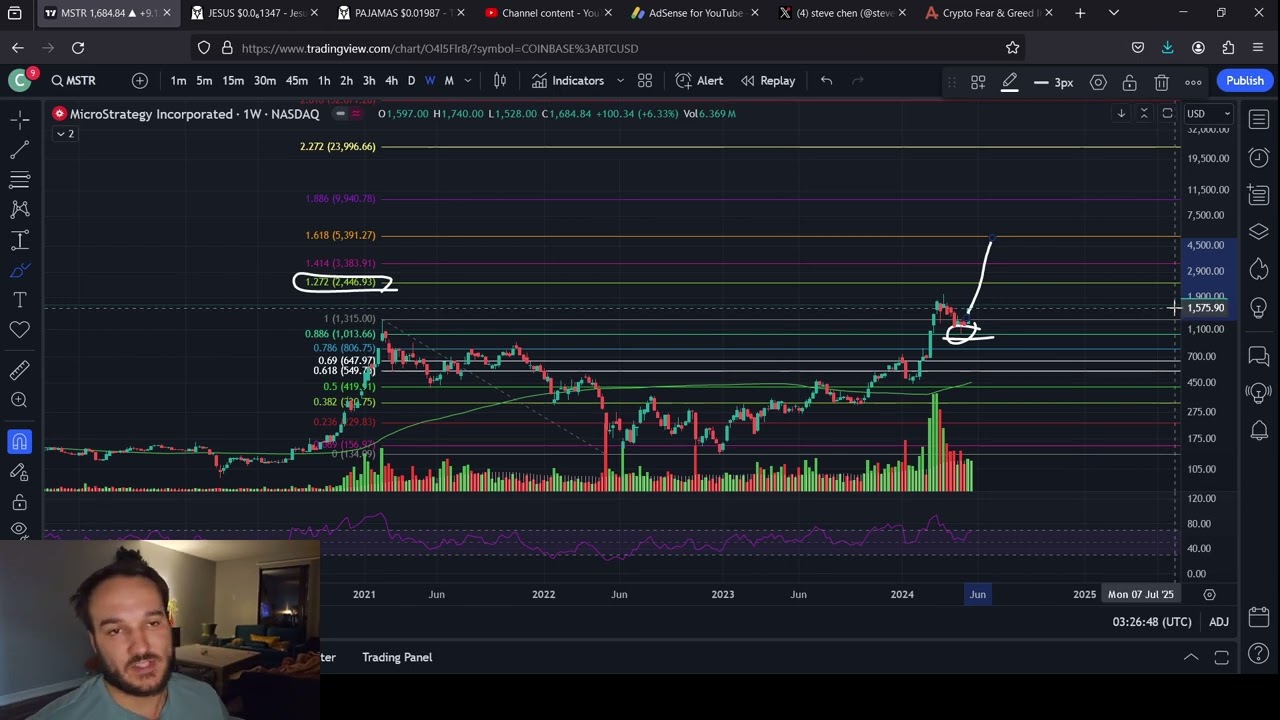This screenshot has height=720, width=1280.
Task: Click the Publish button
Action: point(1245,81)
